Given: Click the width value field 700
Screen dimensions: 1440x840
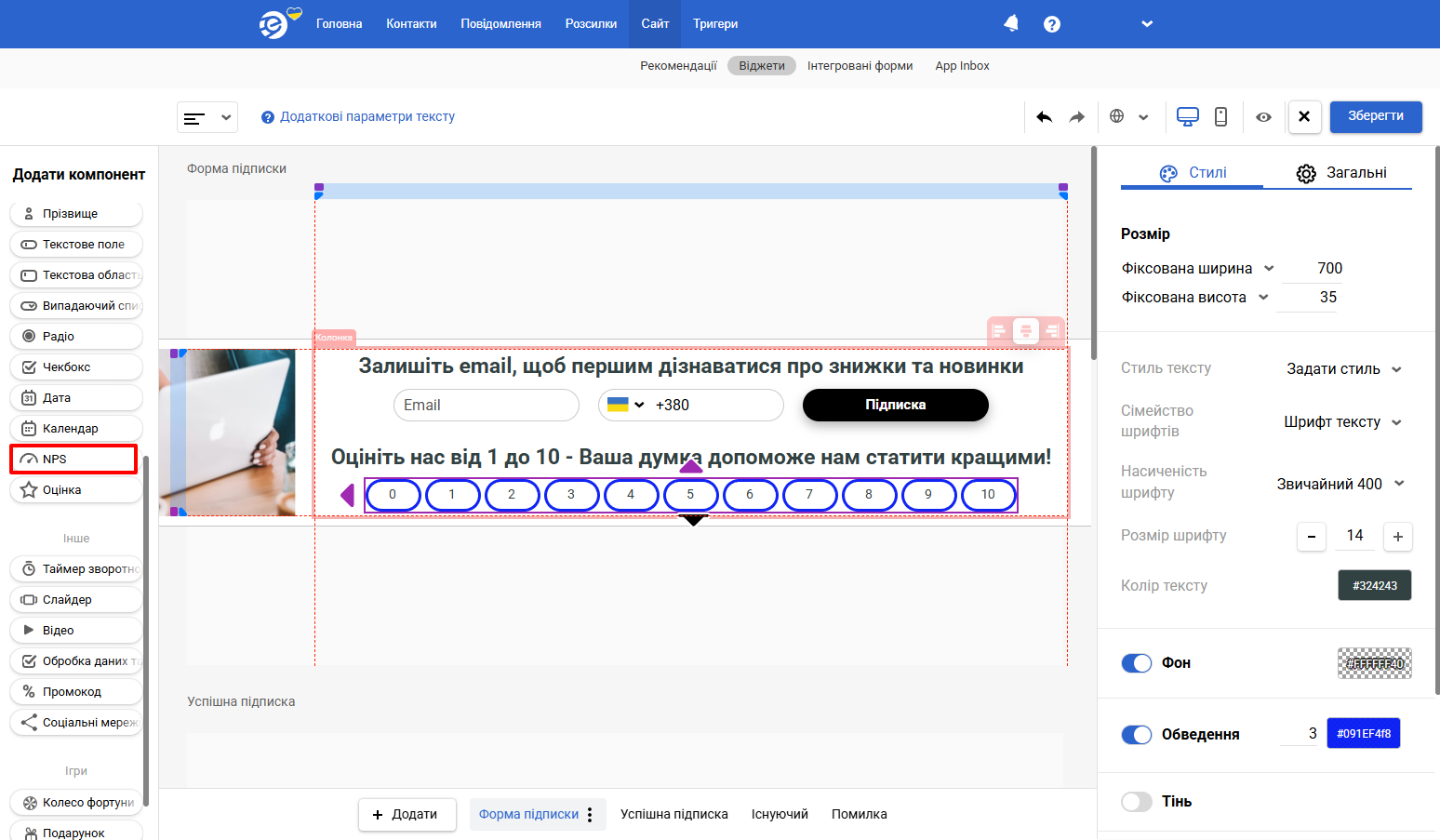Looking at the screenshot, I should (x=1313, y=269).
